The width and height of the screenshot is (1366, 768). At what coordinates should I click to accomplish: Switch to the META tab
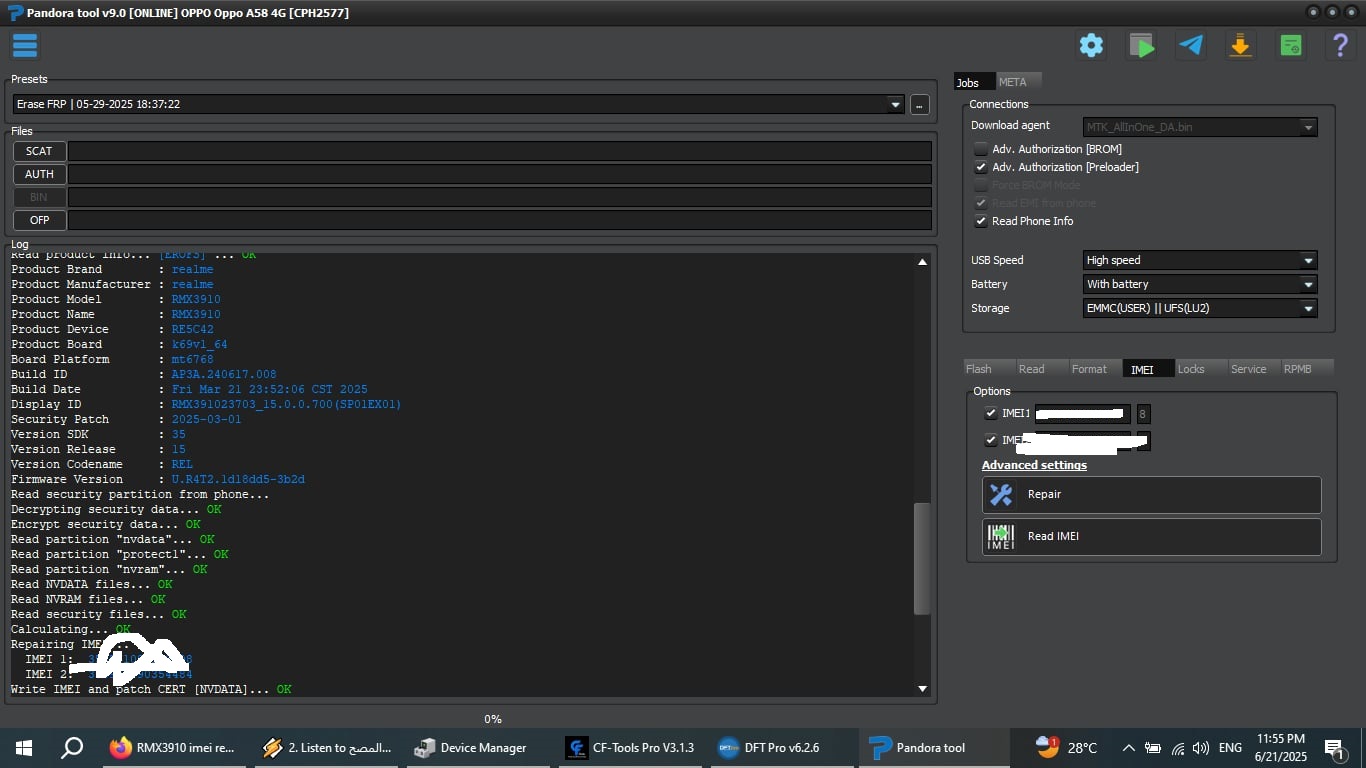coord(1018,82)
